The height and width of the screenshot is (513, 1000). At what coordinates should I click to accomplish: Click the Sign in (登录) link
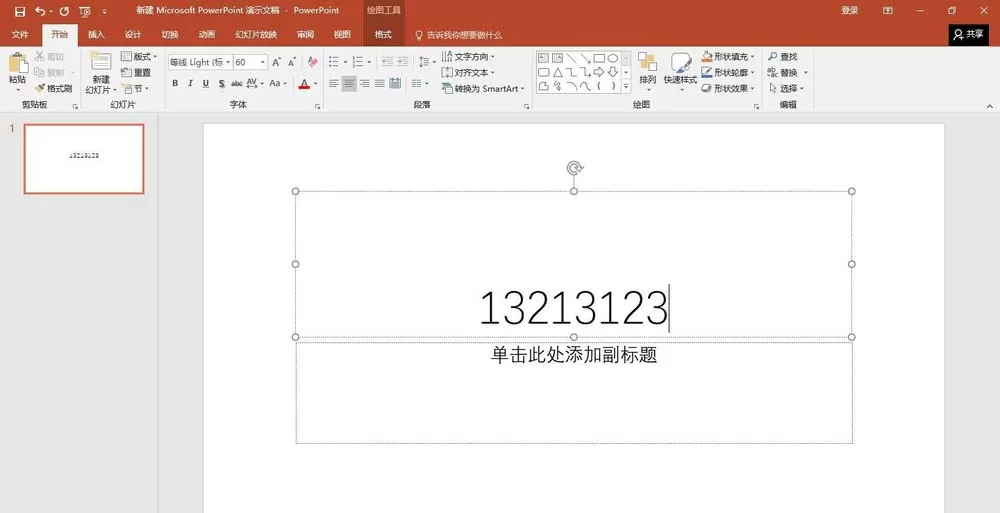(x=849, y=11)
